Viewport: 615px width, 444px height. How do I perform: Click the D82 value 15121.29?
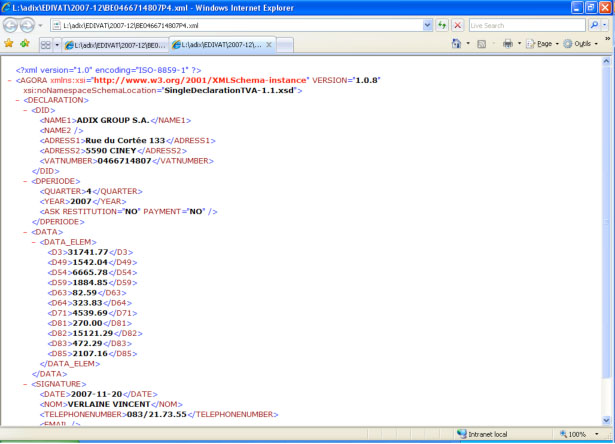click(93, 333)
